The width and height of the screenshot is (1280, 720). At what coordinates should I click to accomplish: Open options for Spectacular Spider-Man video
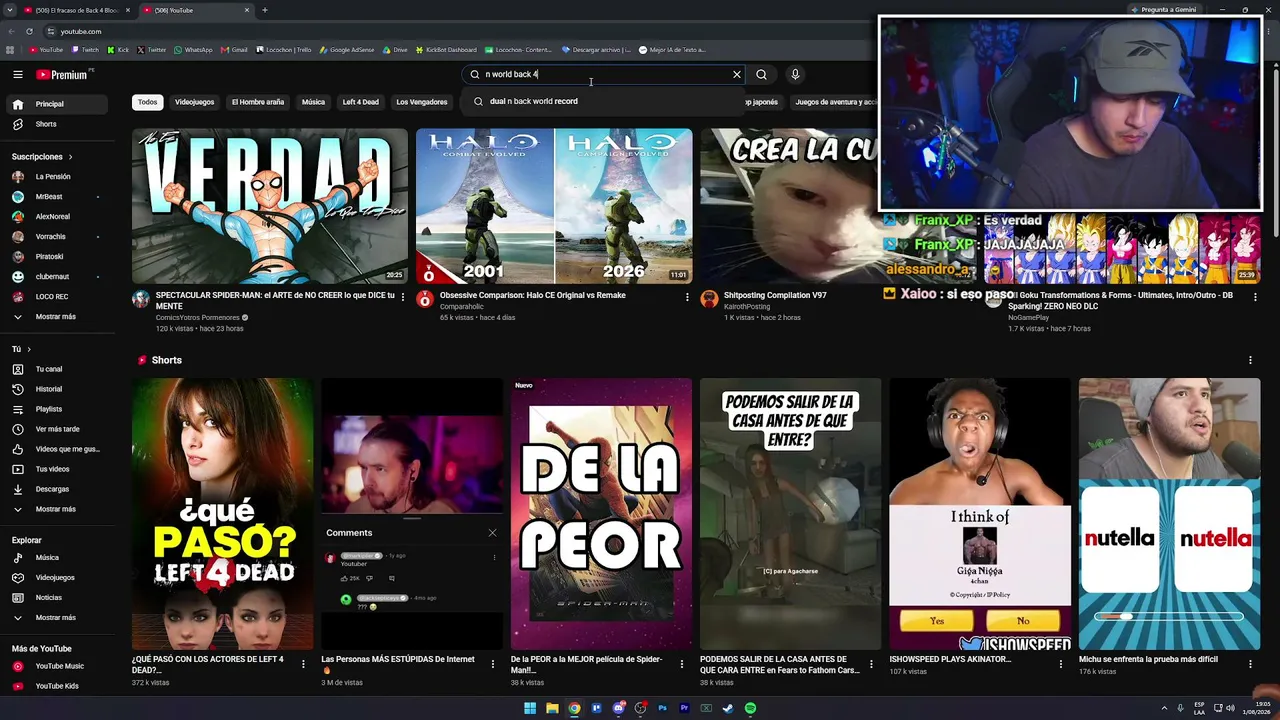[x=403, y=297]
